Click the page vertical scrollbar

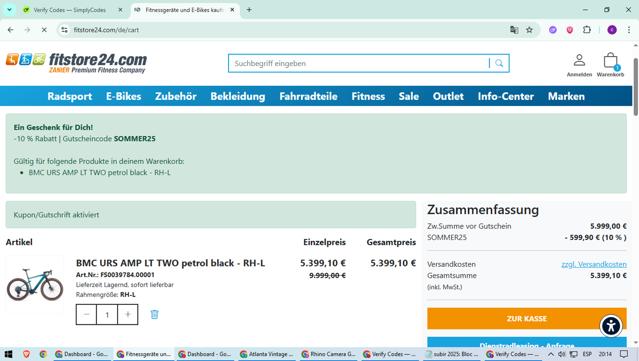(x=635, y=86)
